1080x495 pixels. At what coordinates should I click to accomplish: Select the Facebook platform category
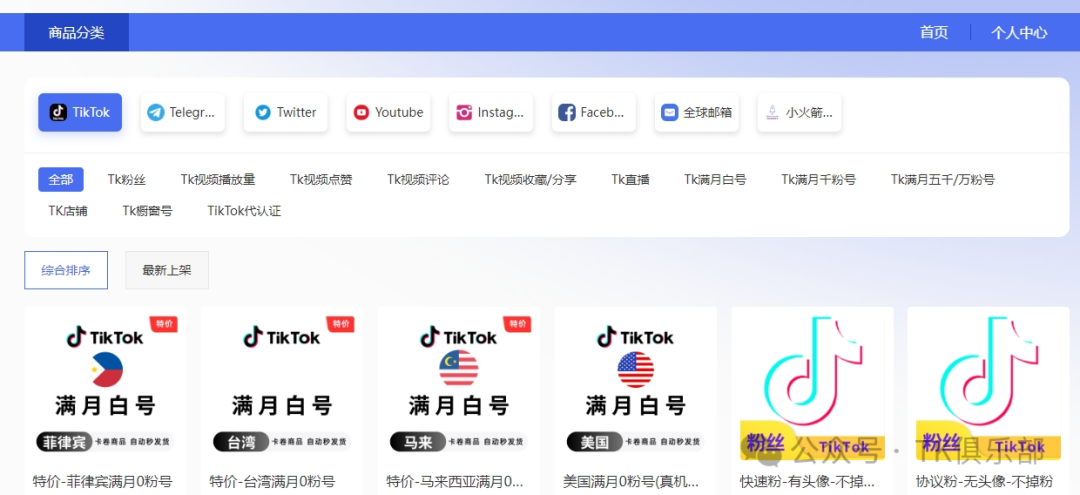tap(594, 112)
